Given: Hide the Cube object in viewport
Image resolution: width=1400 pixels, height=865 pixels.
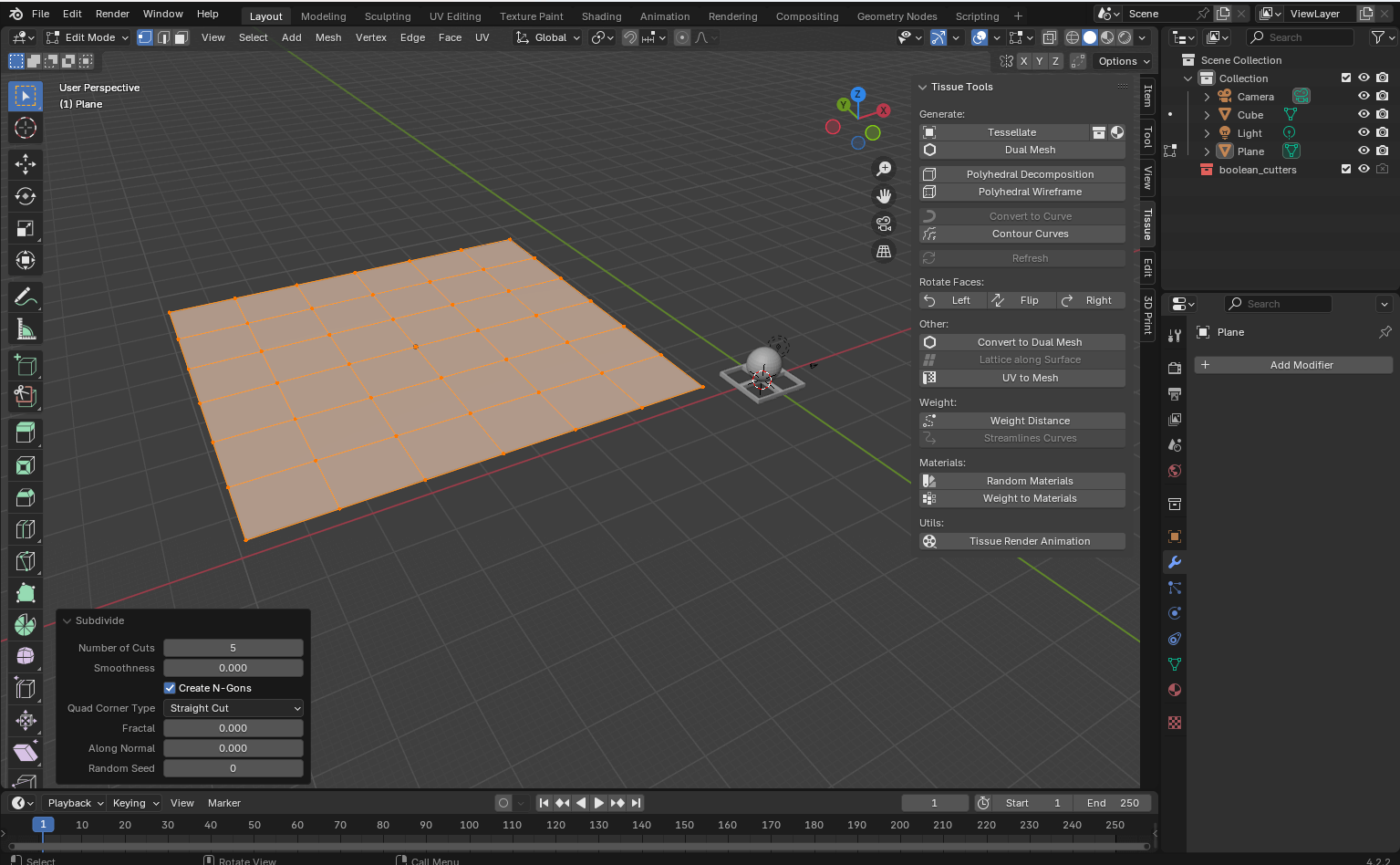Looking at the screenshot, I should 1364,115.
